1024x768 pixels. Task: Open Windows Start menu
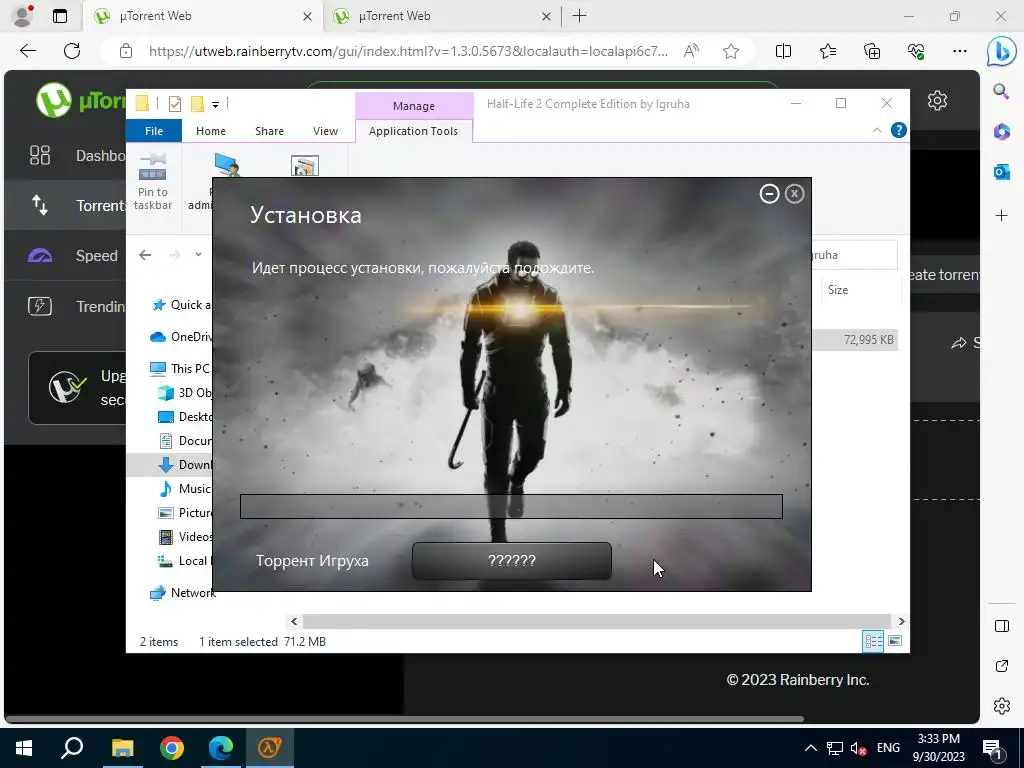[24, 748]
